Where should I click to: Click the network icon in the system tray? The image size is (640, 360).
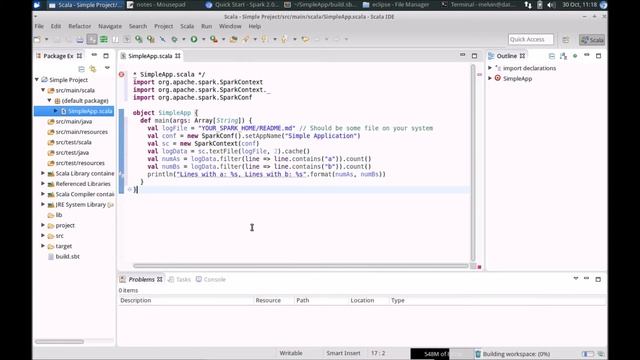pos(528,5)
